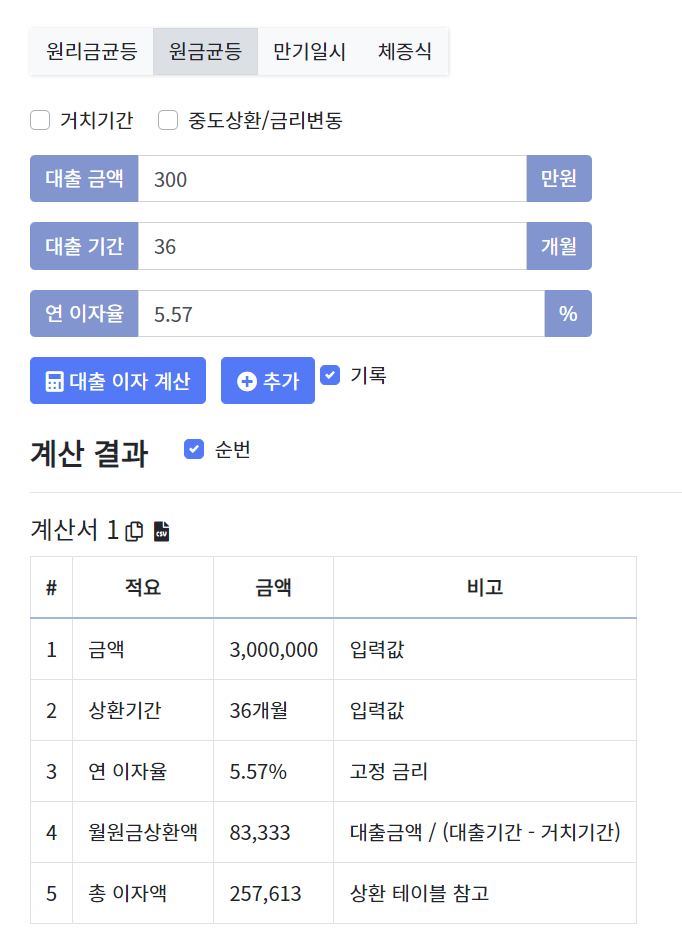This screenshot has height=933, width=682.
Task: Check the 중도상환/금리변동 option
Action: 168,120
